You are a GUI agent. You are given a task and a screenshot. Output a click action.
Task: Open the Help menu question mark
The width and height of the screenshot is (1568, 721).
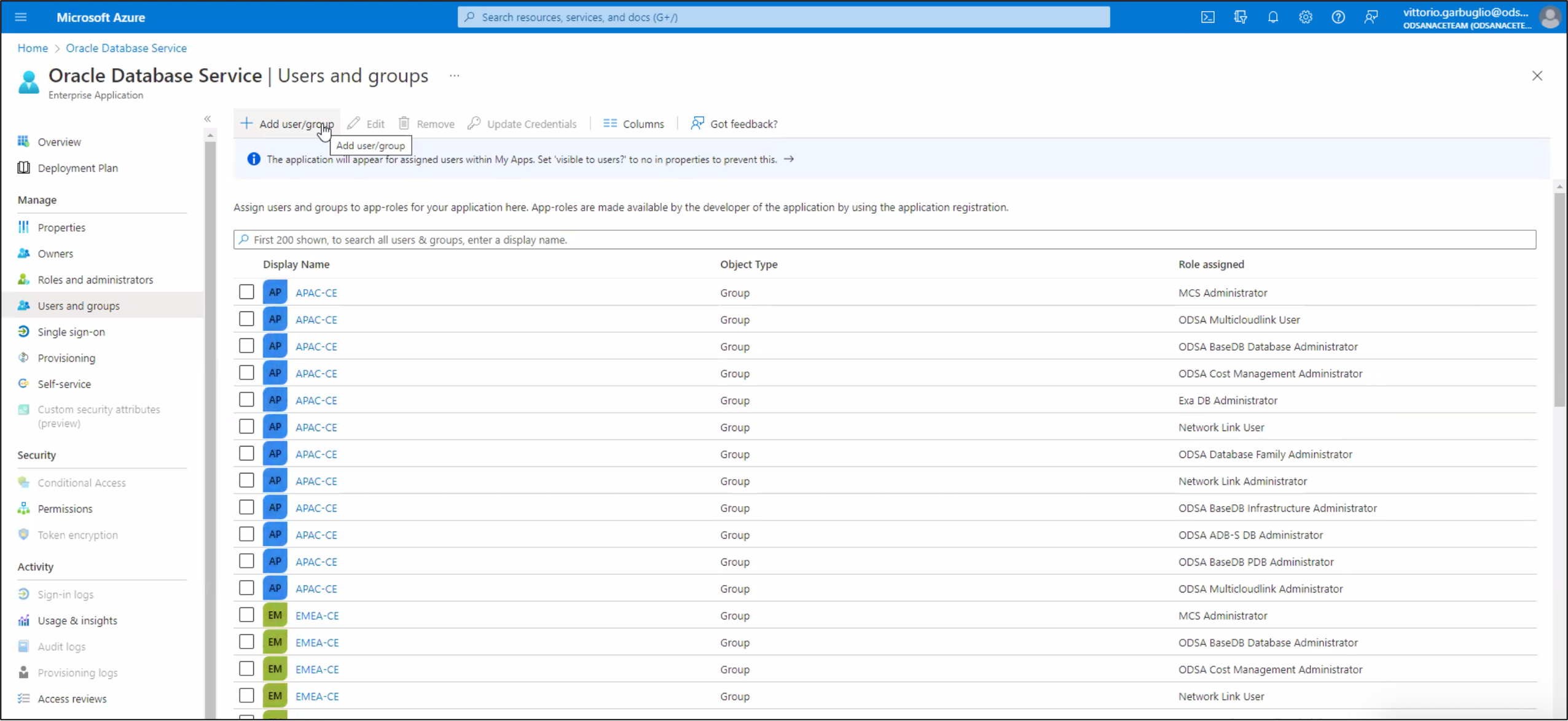pos(1338,17)
